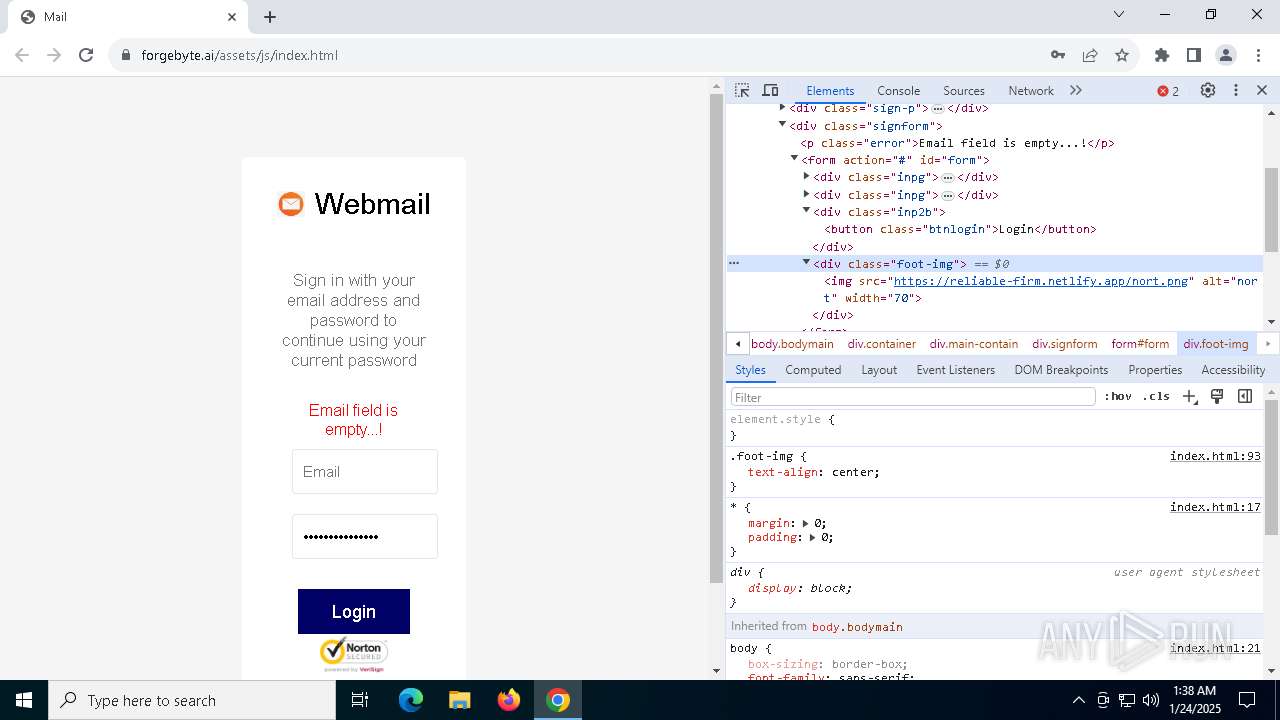Click the body.bodymain breadcrumb
1280x720 pixels.
[792, 344]
